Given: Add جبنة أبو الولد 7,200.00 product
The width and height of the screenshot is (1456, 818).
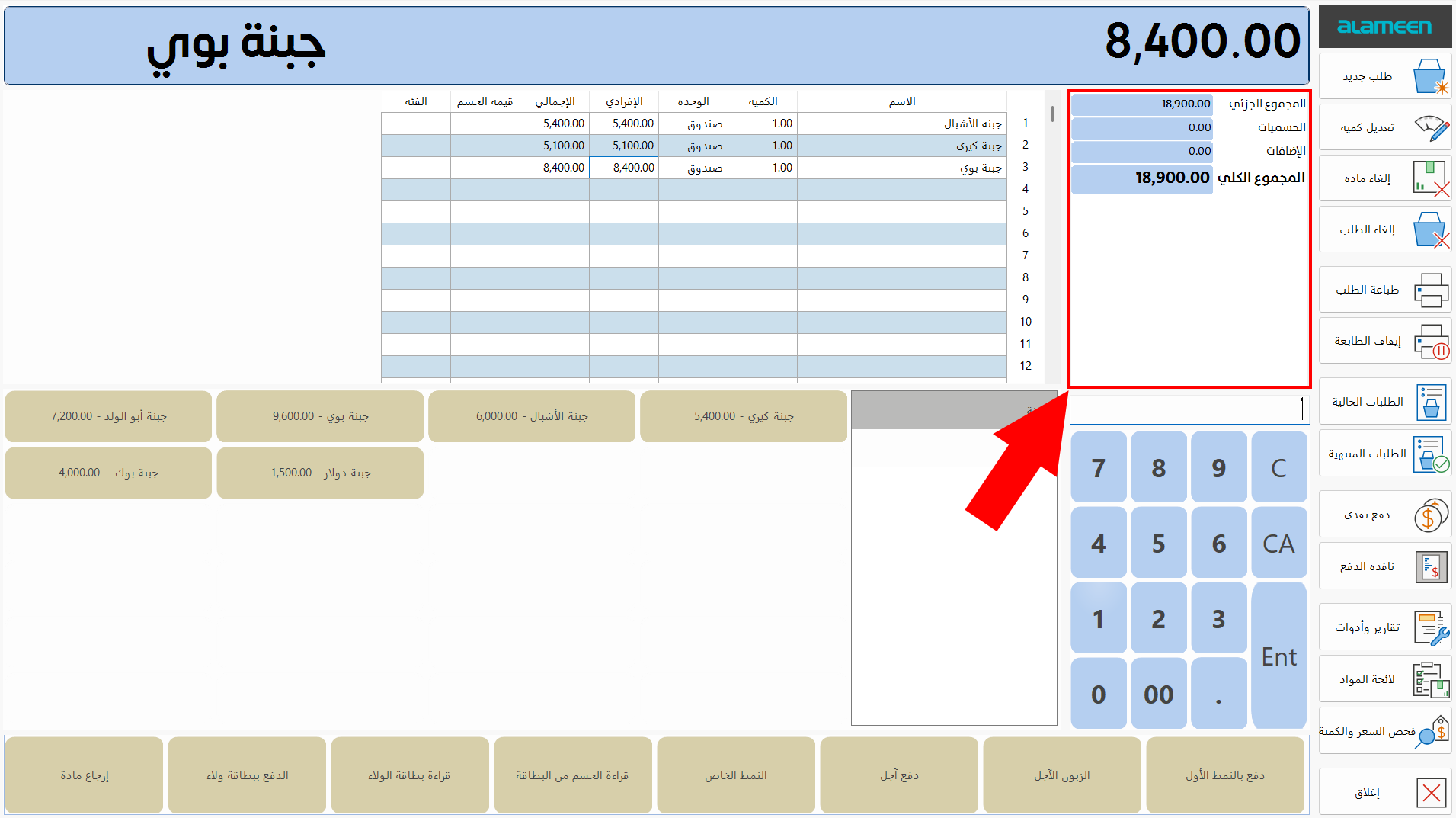Looking at the screenshot, I should 108,417.
